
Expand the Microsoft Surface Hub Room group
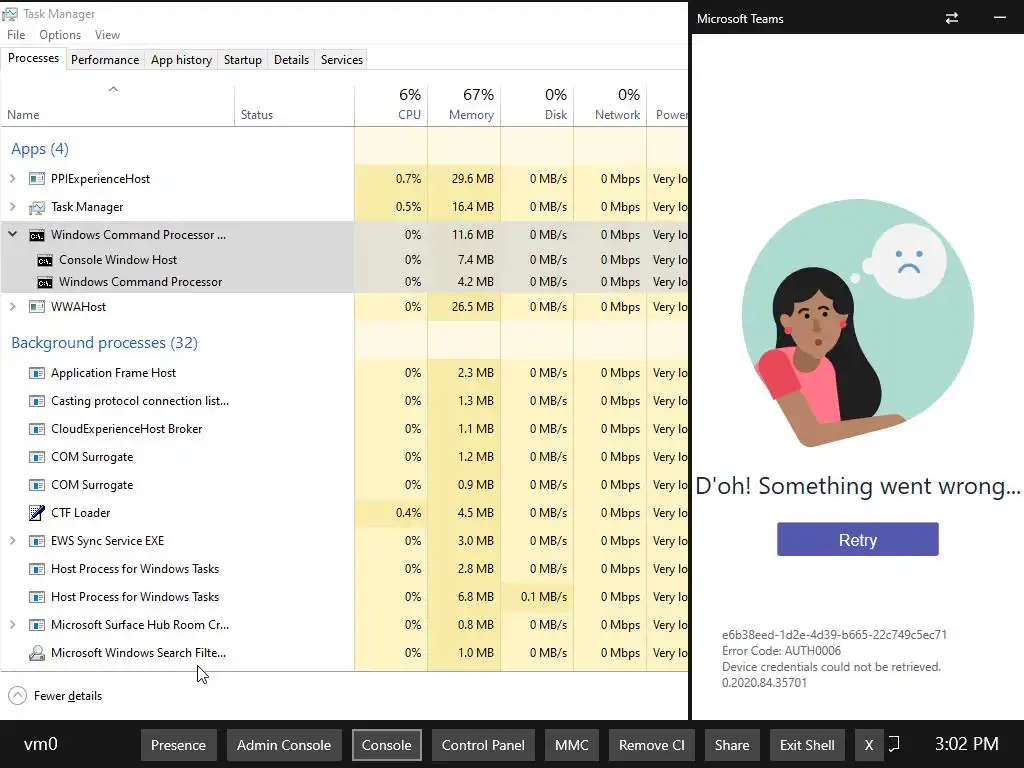point(12,624)
